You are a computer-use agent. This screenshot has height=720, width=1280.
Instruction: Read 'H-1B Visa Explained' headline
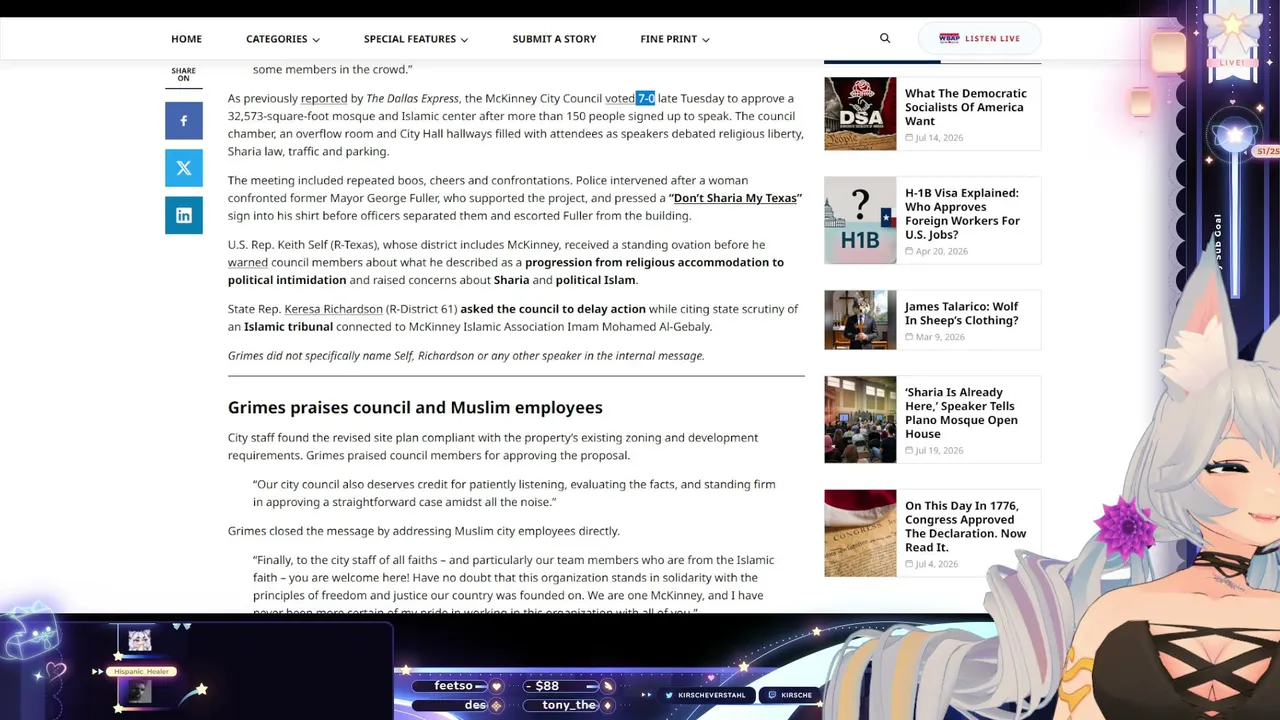[x=962, y=214]
